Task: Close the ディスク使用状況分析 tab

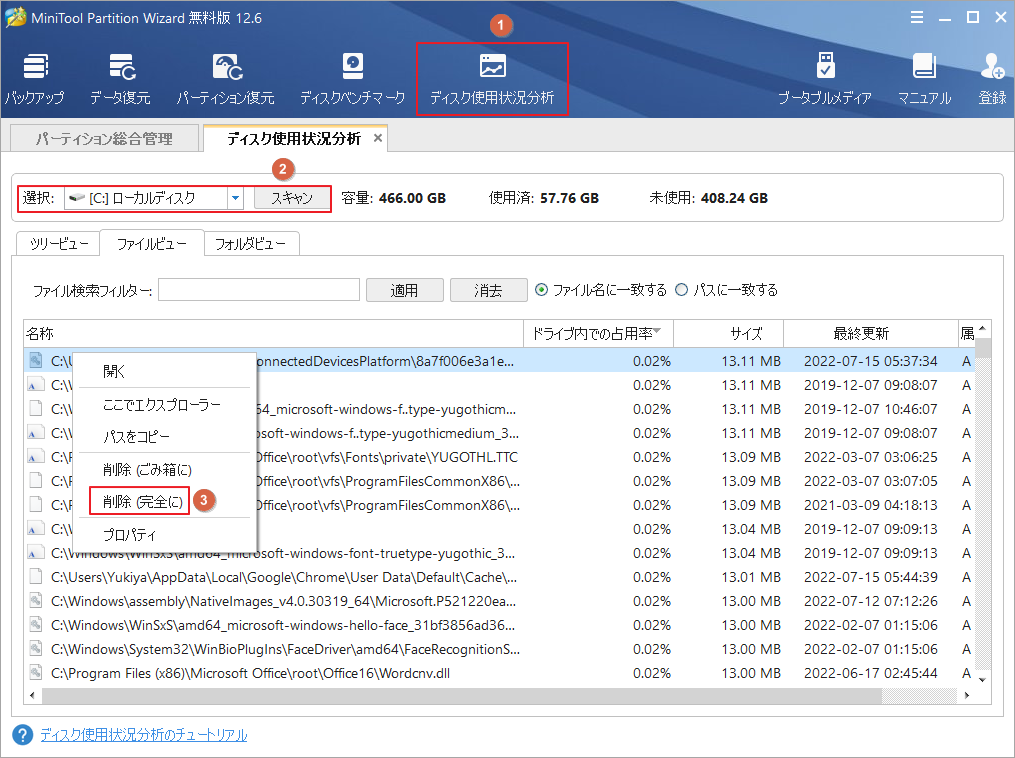Action: 378,138
